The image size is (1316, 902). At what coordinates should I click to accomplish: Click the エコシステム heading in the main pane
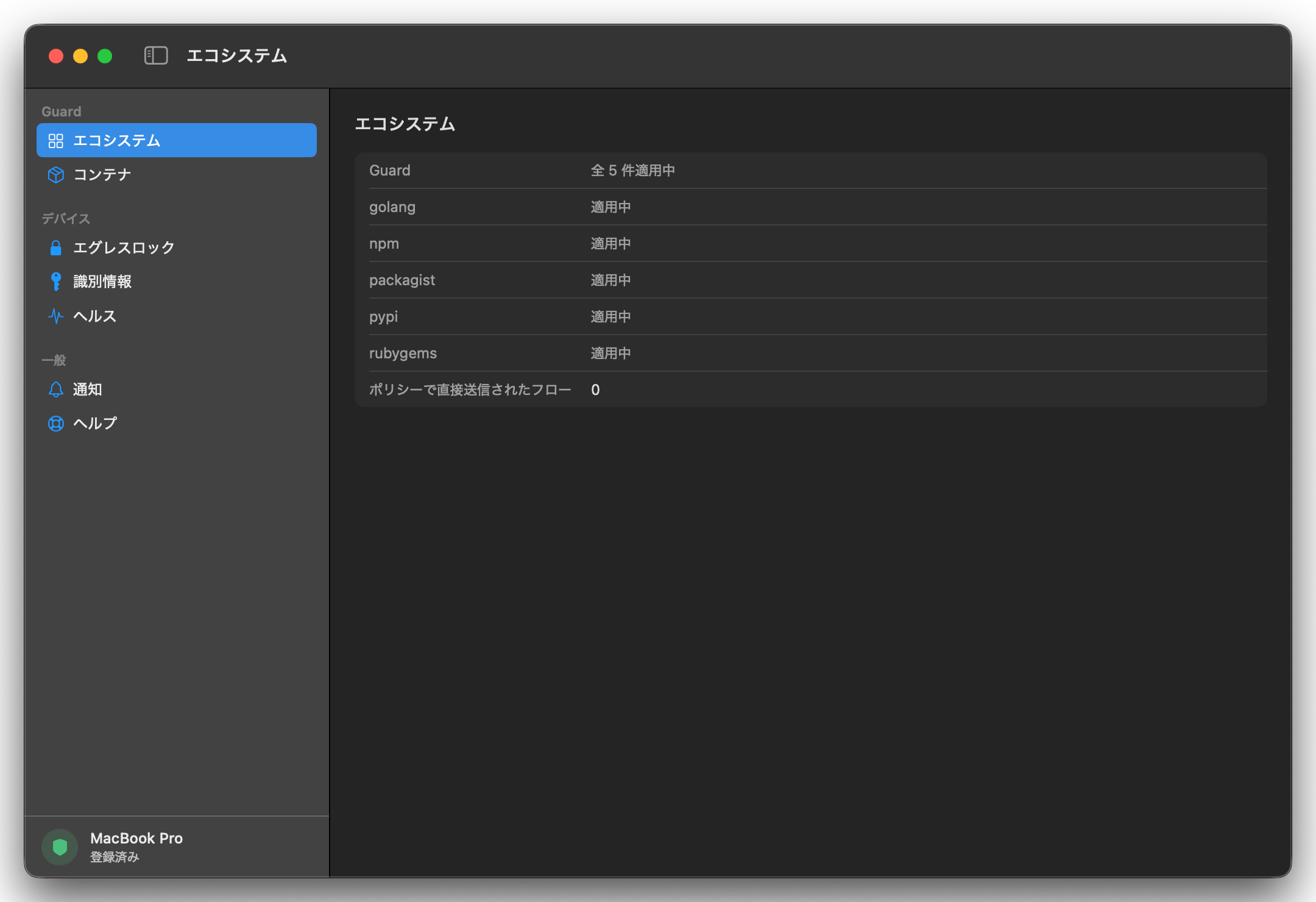(x=405, y=124)
